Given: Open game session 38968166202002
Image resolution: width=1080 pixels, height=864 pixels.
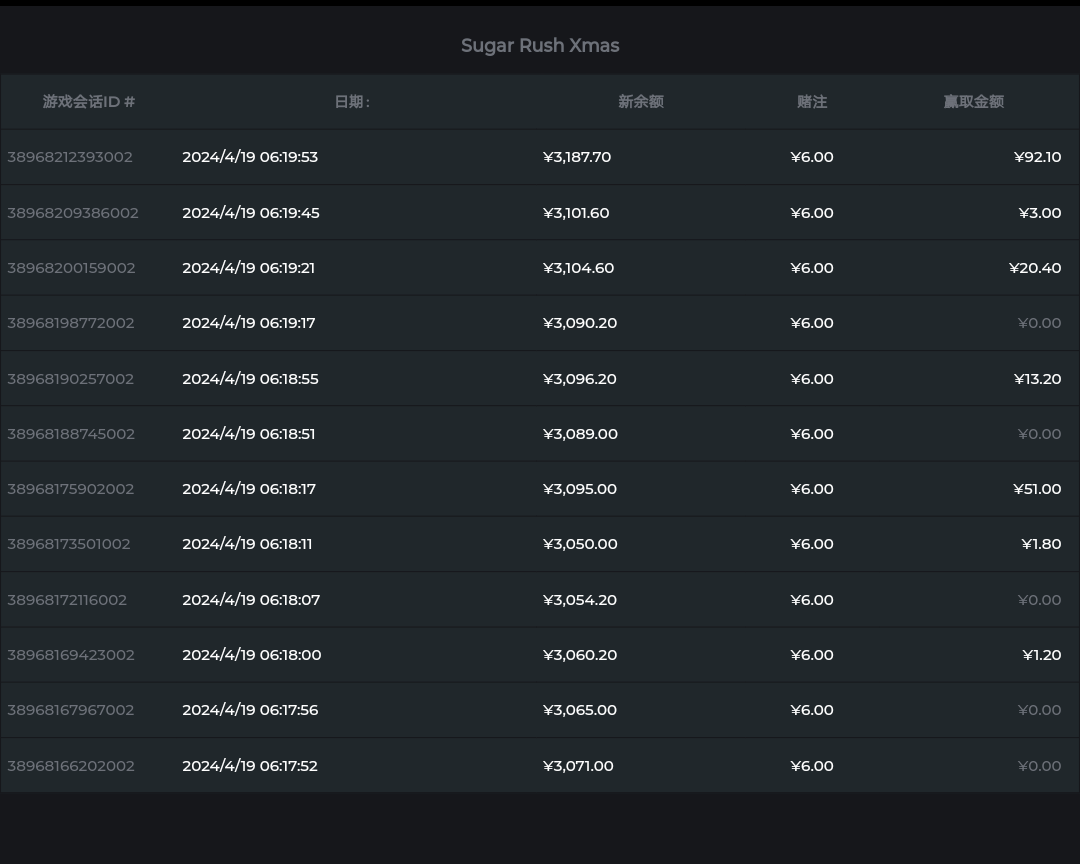Looking at the screenshot, I should pos(71,766).
